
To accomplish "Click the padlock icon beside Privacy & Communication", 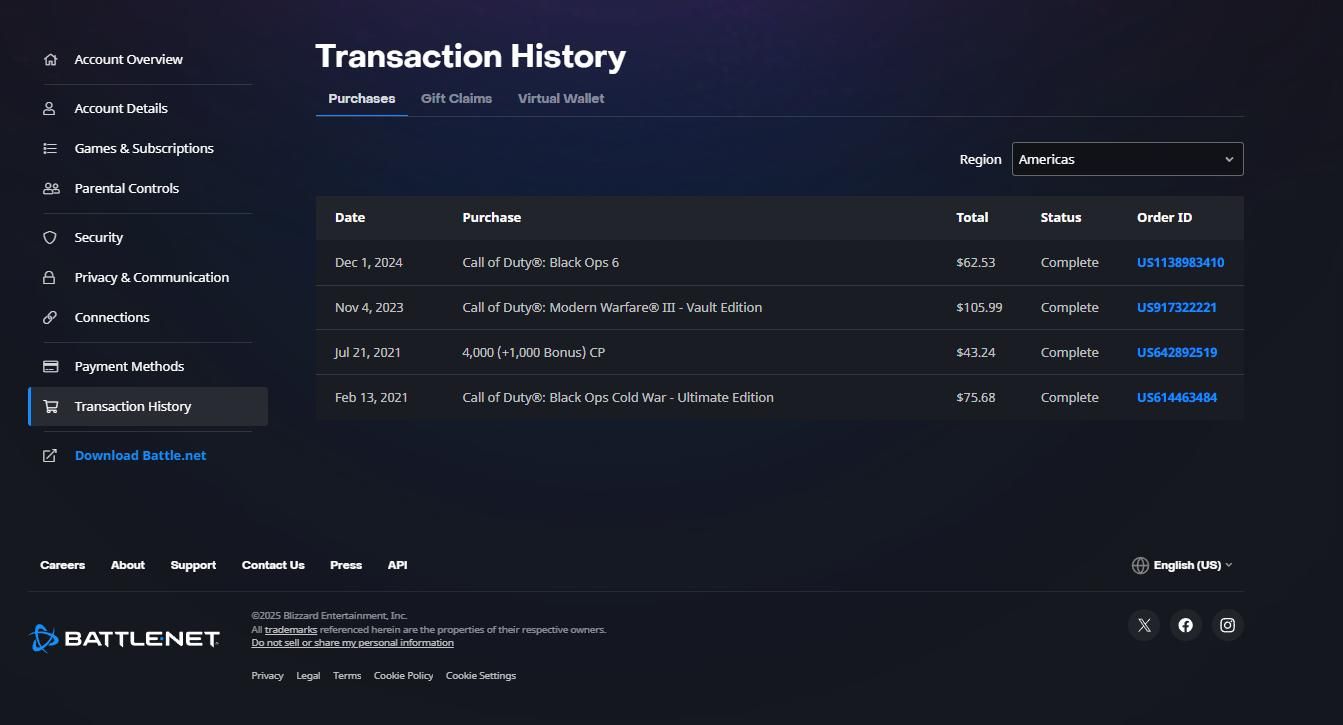I will 50,278.
